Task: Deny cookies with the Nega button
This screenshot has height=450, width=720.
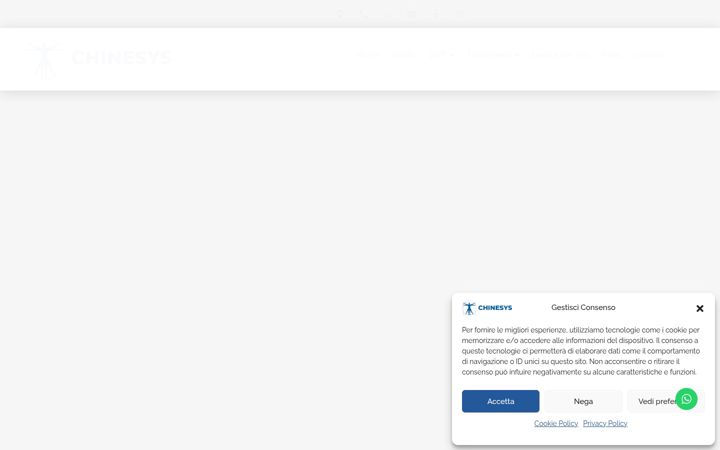Action: [x=583, y=401]
